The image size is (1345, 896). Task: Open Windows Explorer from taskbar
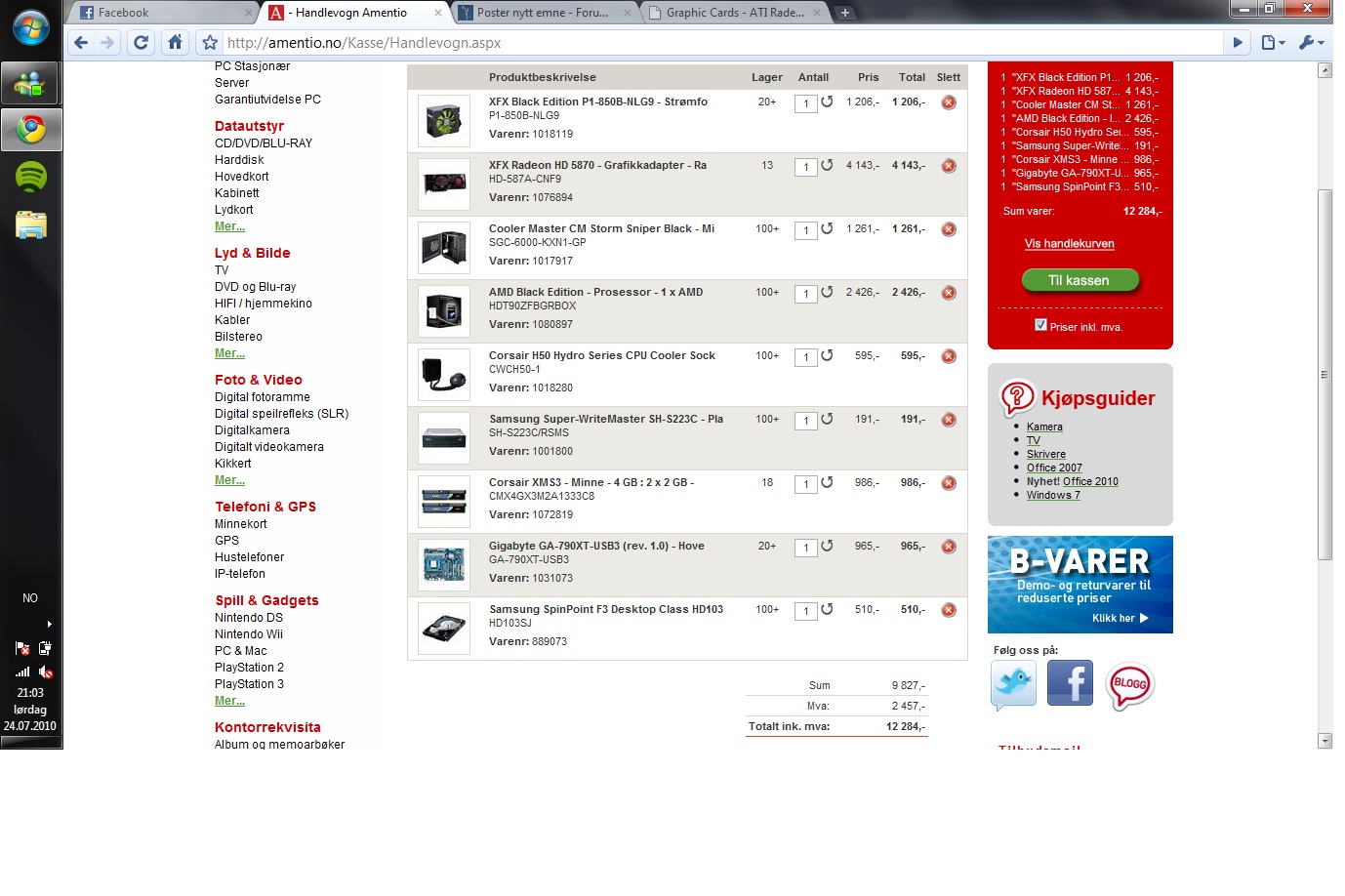(31, 225)
